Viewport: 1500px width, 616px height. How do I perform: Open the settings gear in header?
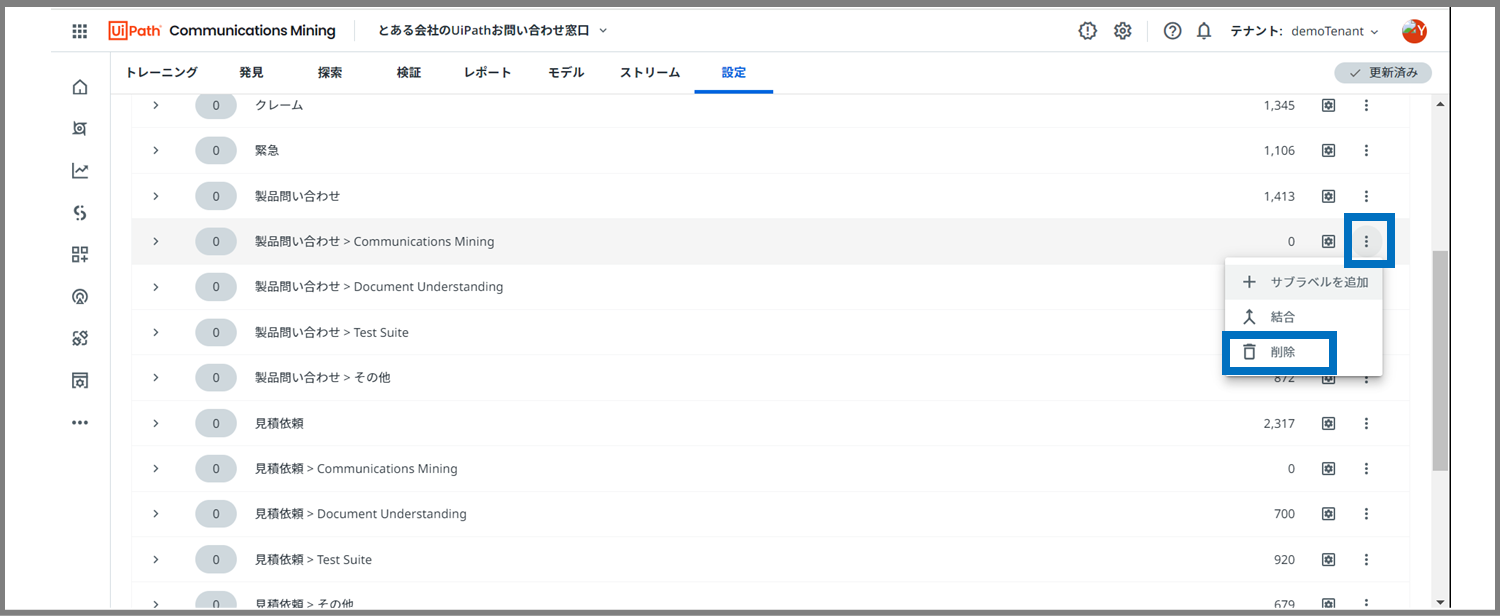coord(1123,31)
